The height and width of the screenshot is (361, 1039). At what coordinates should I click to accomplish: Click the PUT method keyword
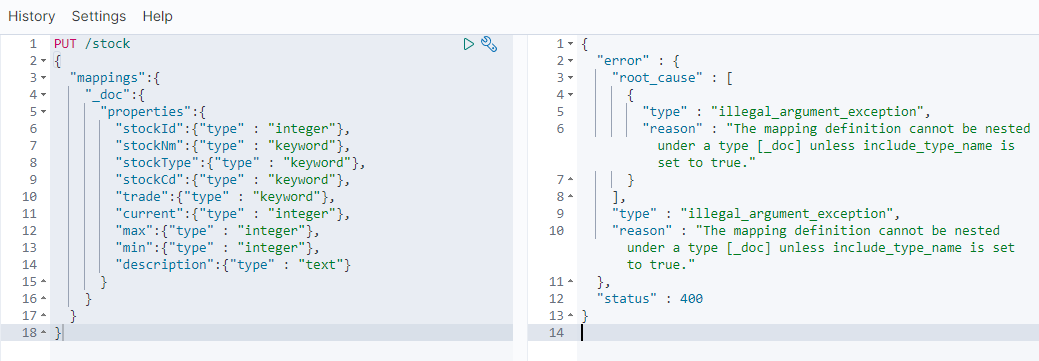[x=65, y=44]
